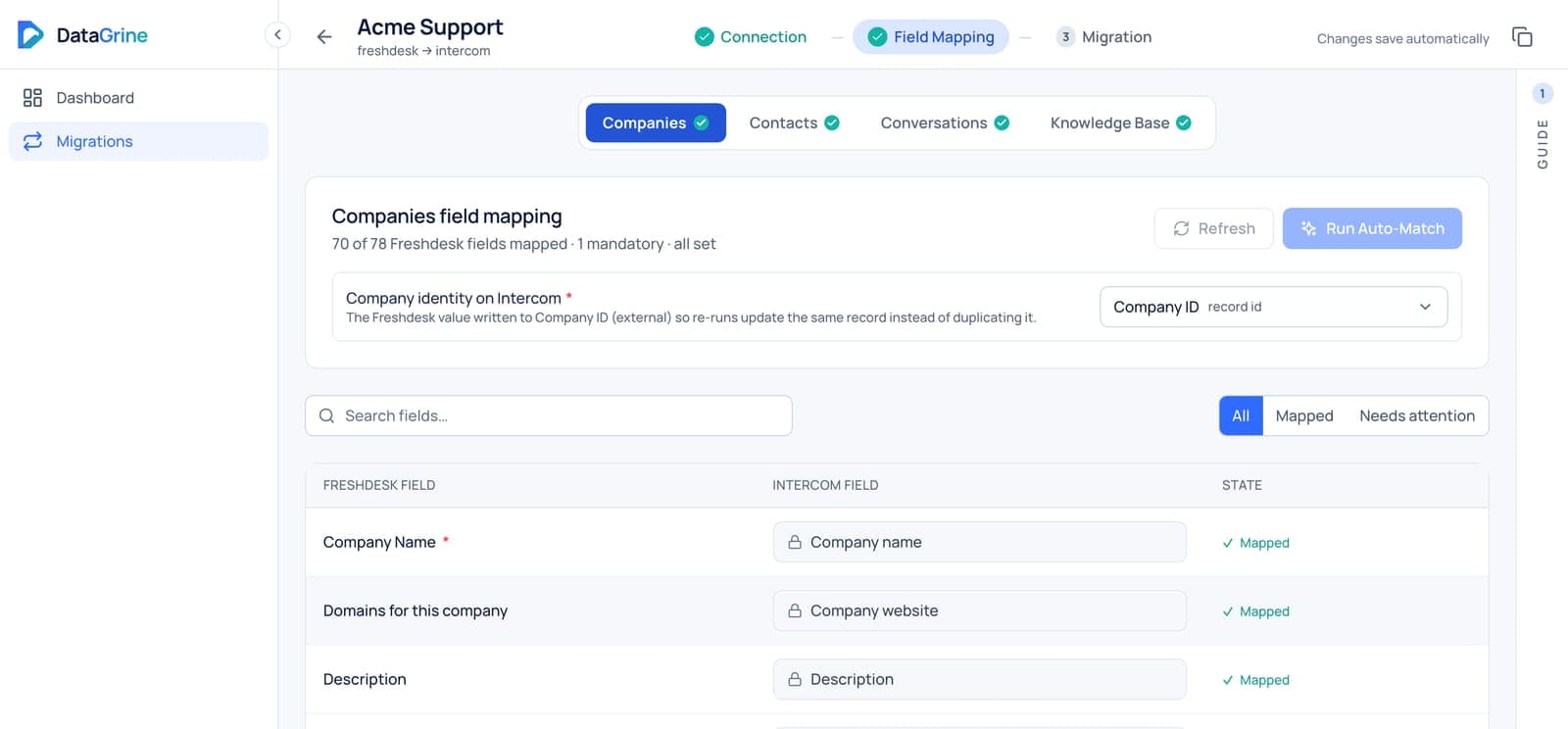Click the Dashboard grid icon
1568x729 pixels.
32,98
